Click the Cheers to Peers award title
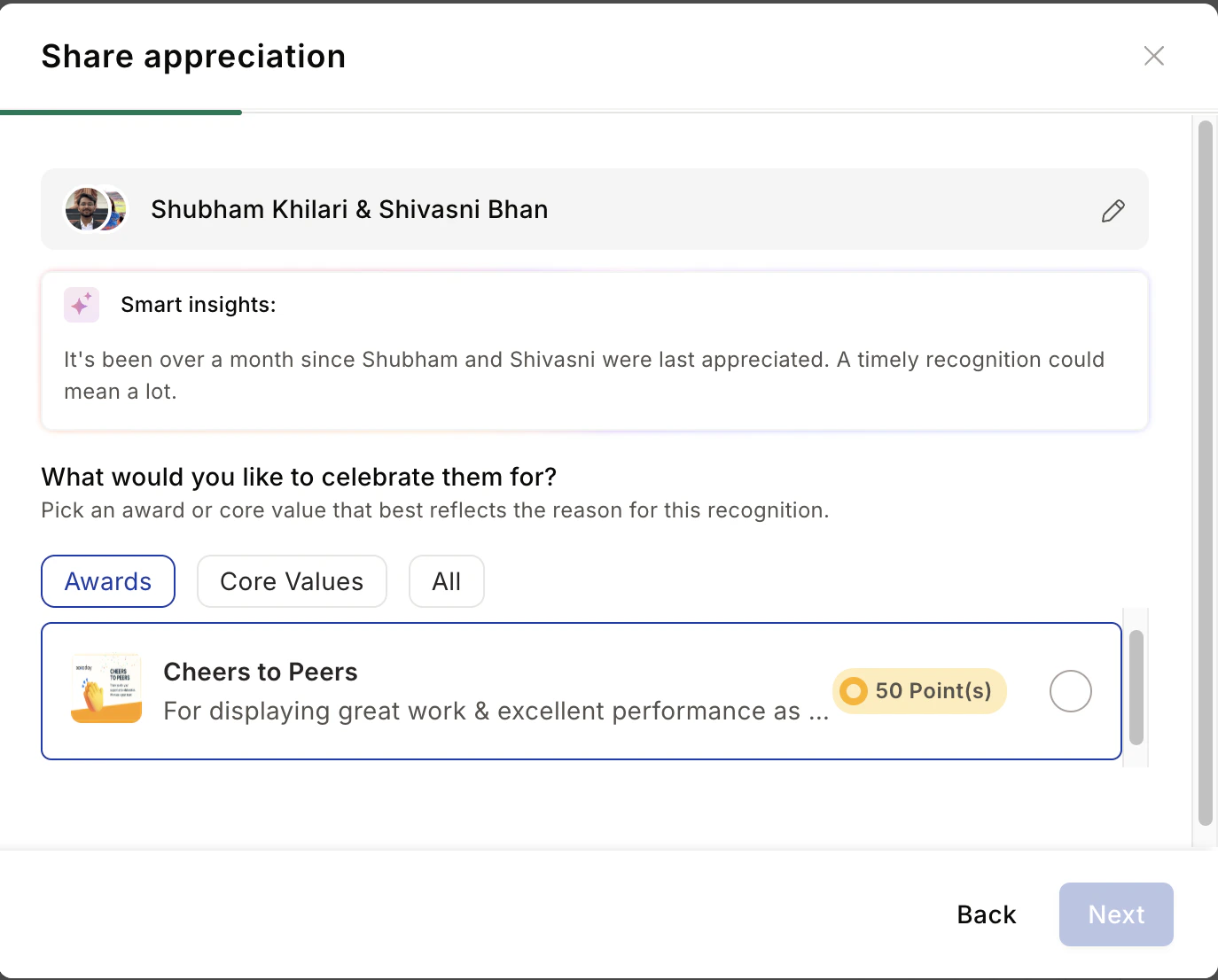 click(x=261, y=672)
